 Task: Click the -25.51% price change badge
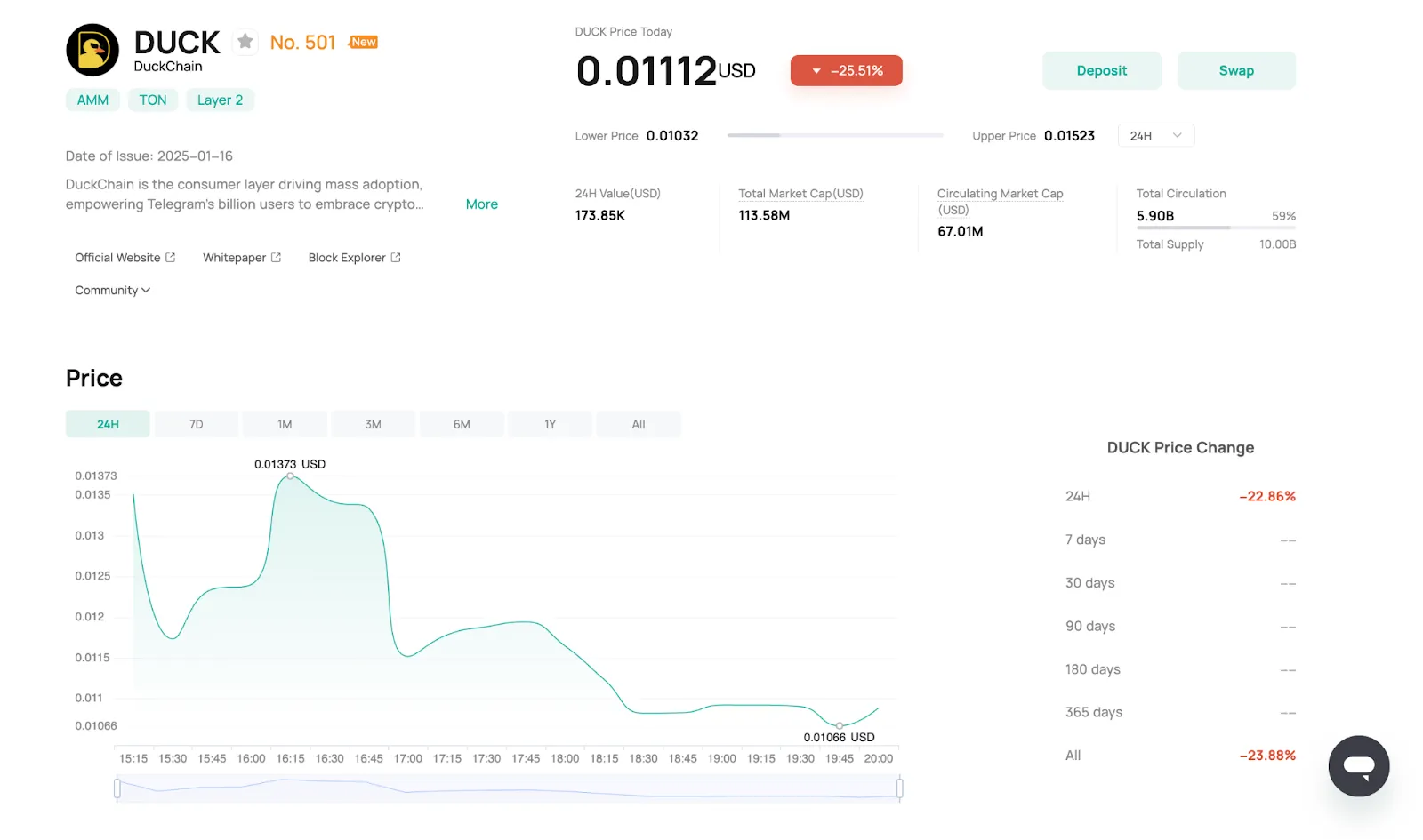[x=847, y=71]
